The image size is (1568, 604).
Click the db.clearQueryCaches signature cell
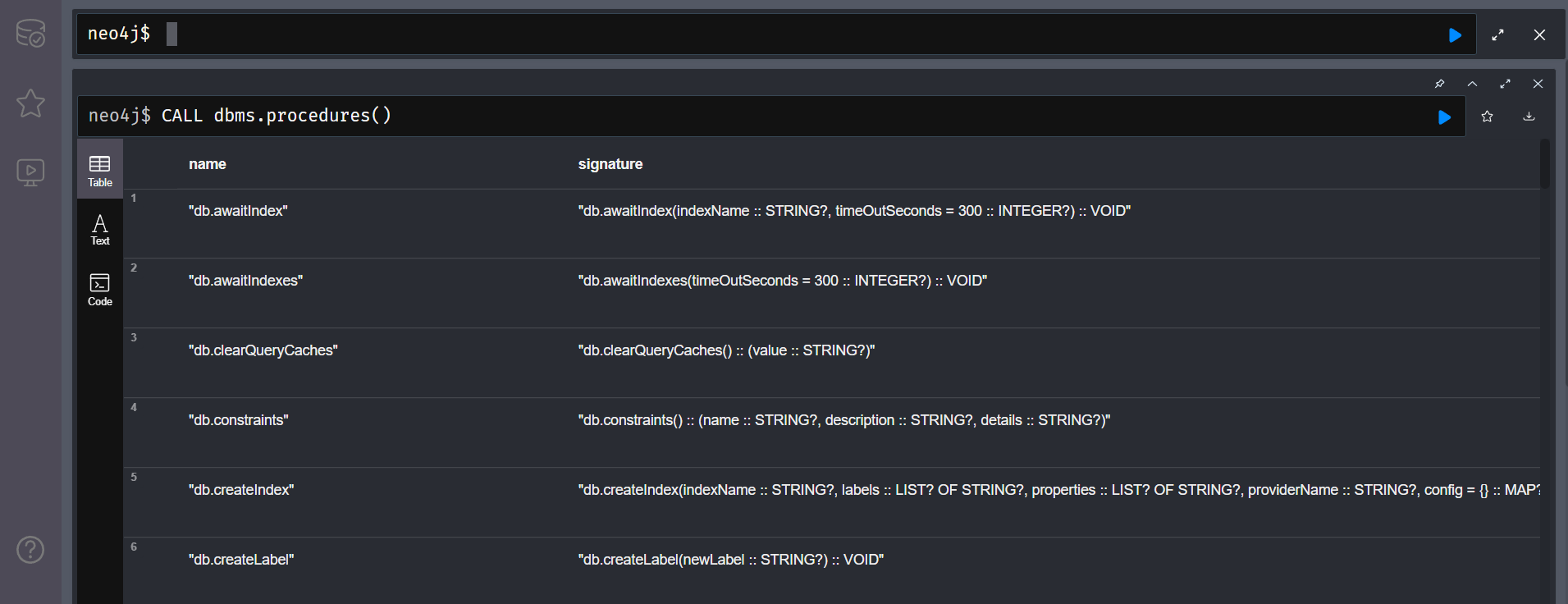pos(727,350)
